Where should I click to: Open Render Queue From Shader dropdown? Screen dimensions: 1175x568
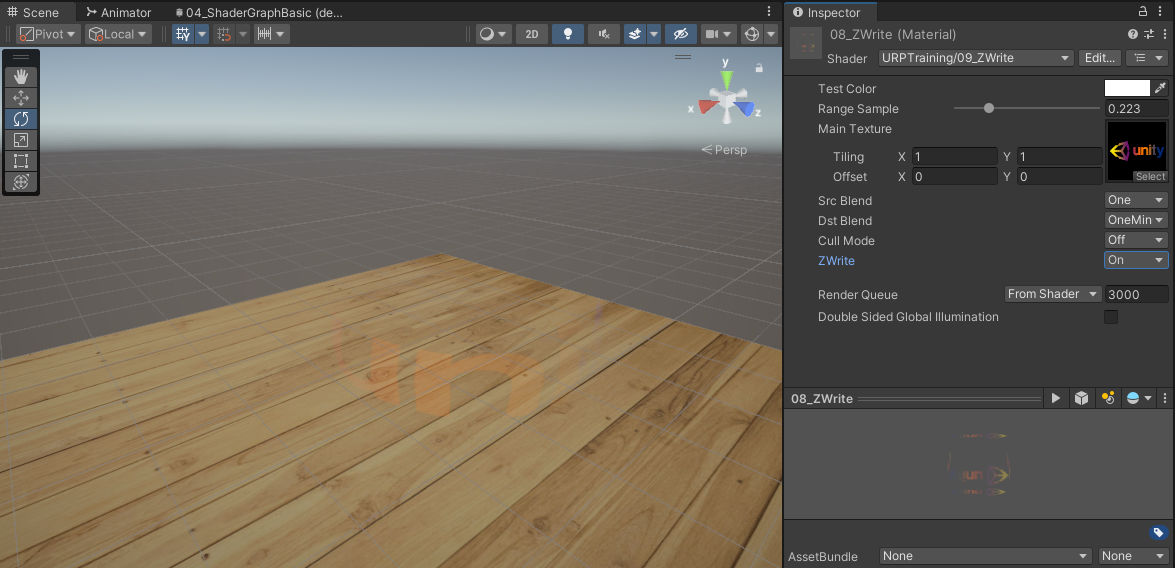1053,294
